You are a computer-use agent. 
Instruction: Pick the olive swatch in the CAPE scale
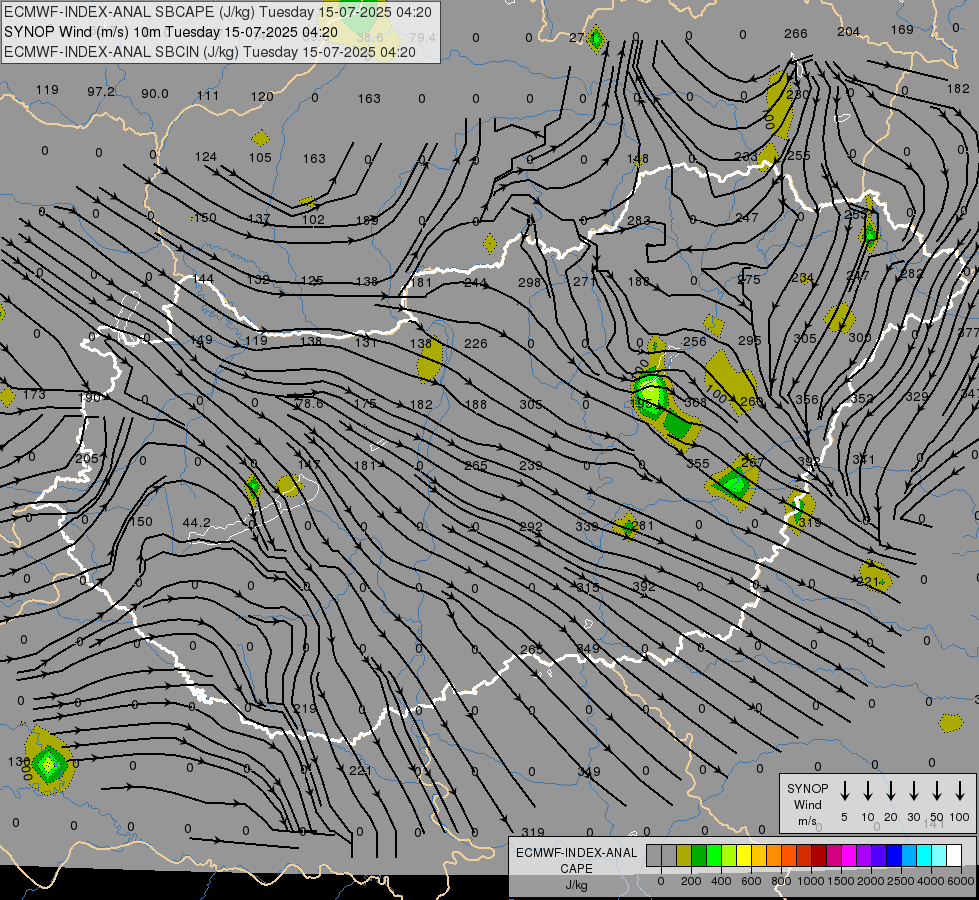point(684,856)
